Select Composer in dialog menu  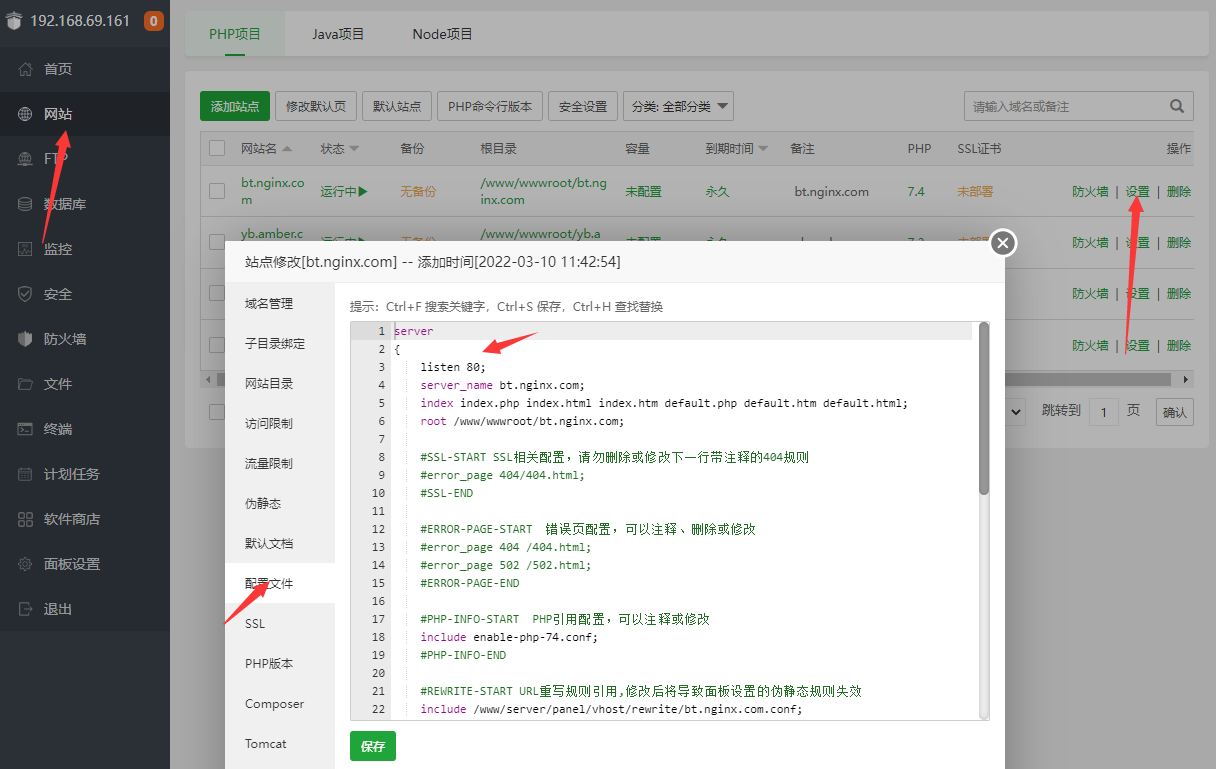[280, 703]
